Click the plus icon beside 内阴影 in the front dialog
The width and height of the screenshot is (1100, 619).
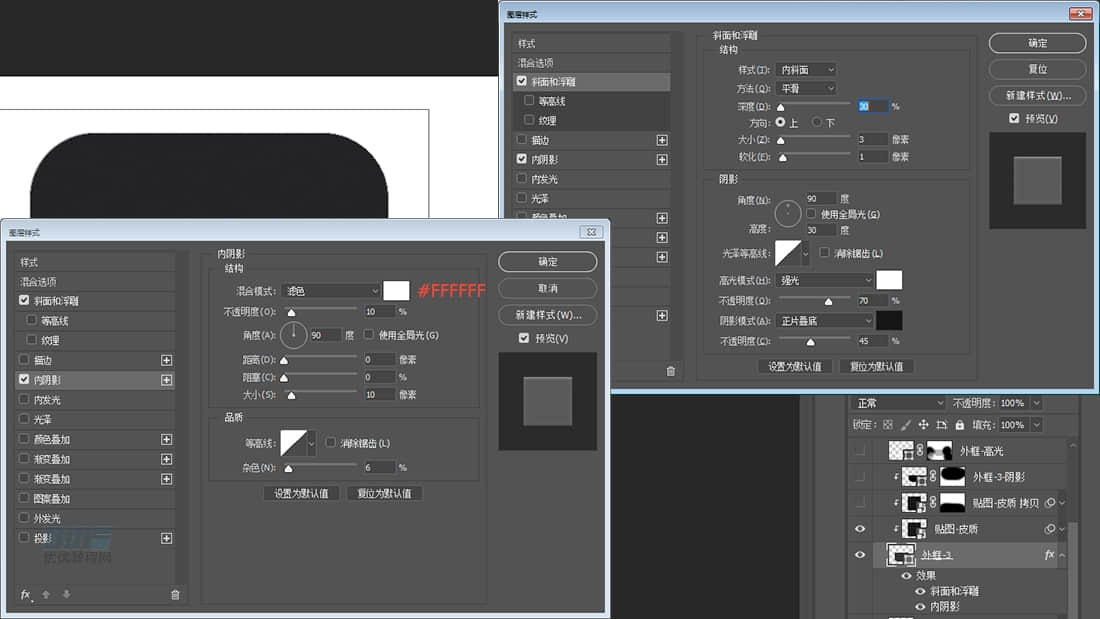pyautogui.click(x=166, y=380)
